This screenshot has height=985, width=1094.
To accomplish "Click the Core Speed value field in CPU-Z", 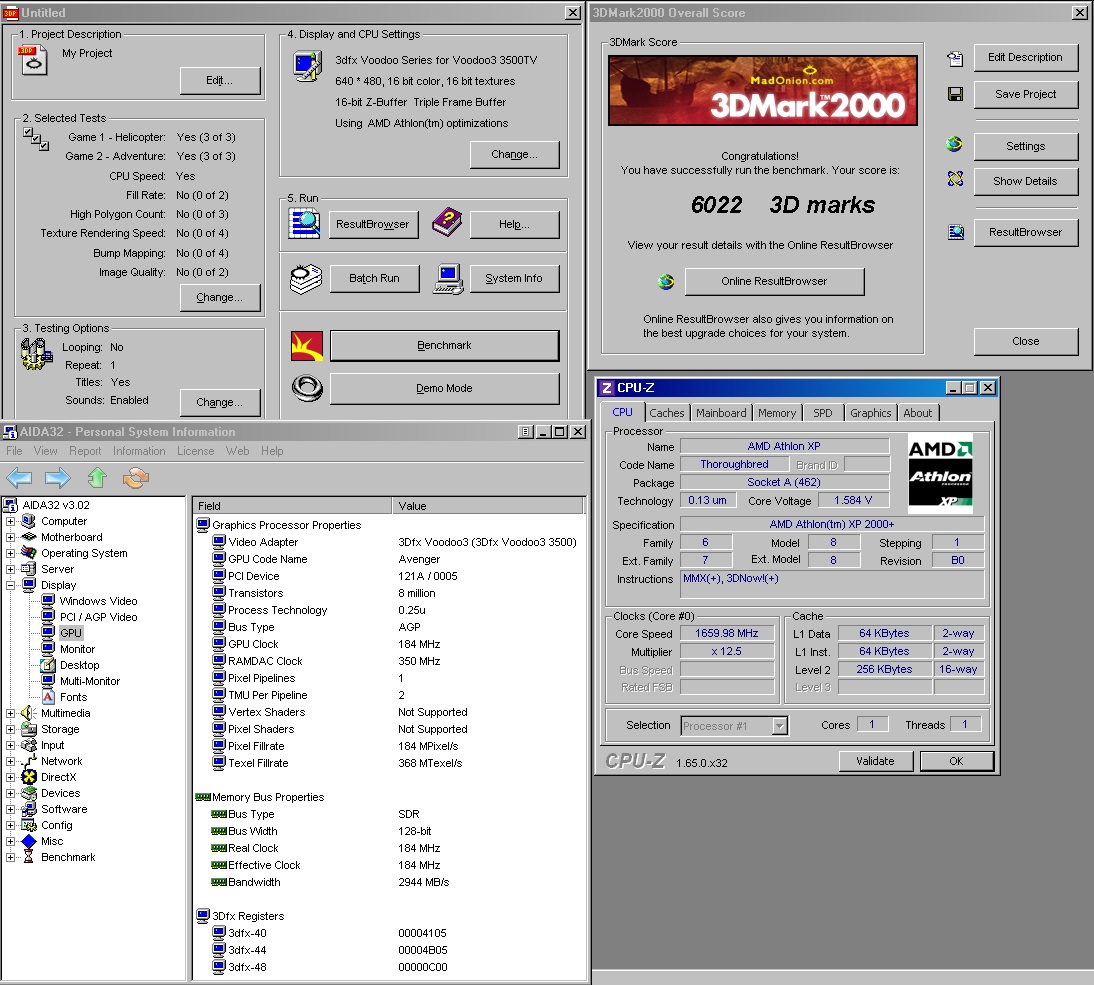I will pos(726,633).
